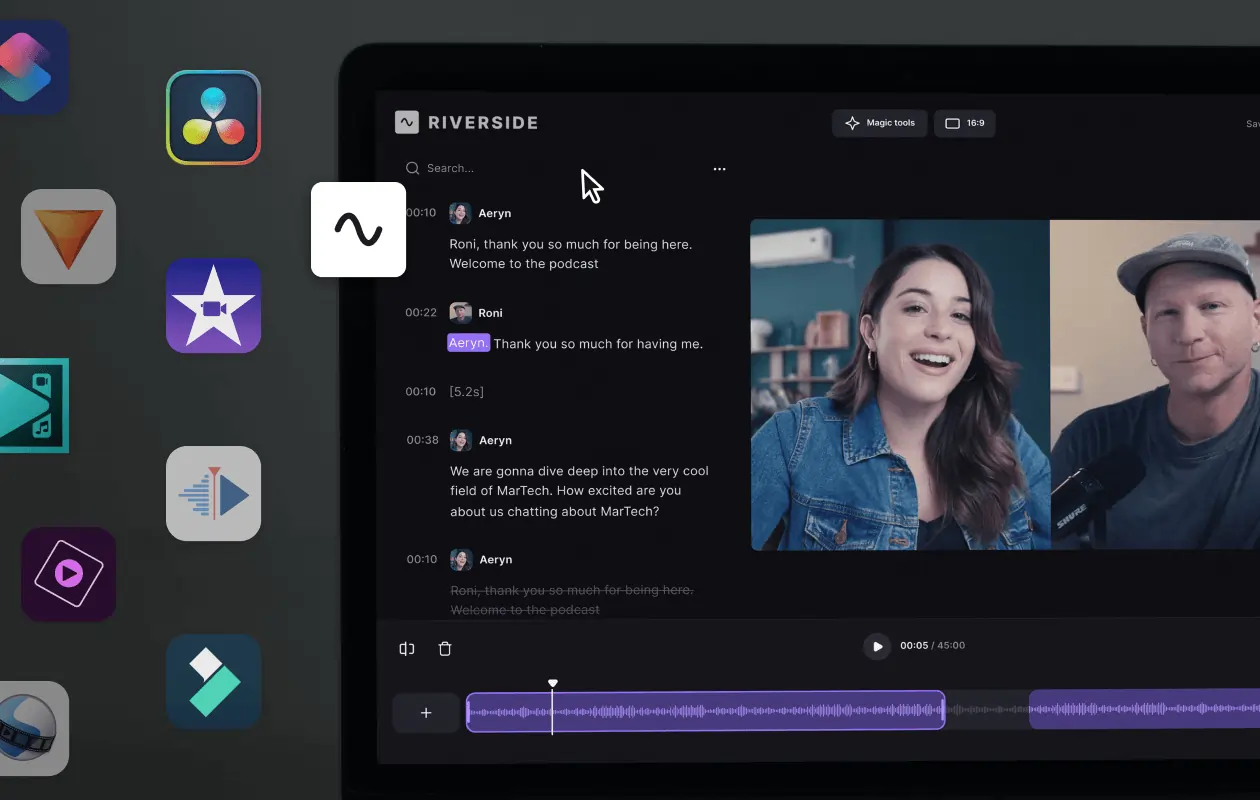Click the Riverside logo in header

(467, 123)
